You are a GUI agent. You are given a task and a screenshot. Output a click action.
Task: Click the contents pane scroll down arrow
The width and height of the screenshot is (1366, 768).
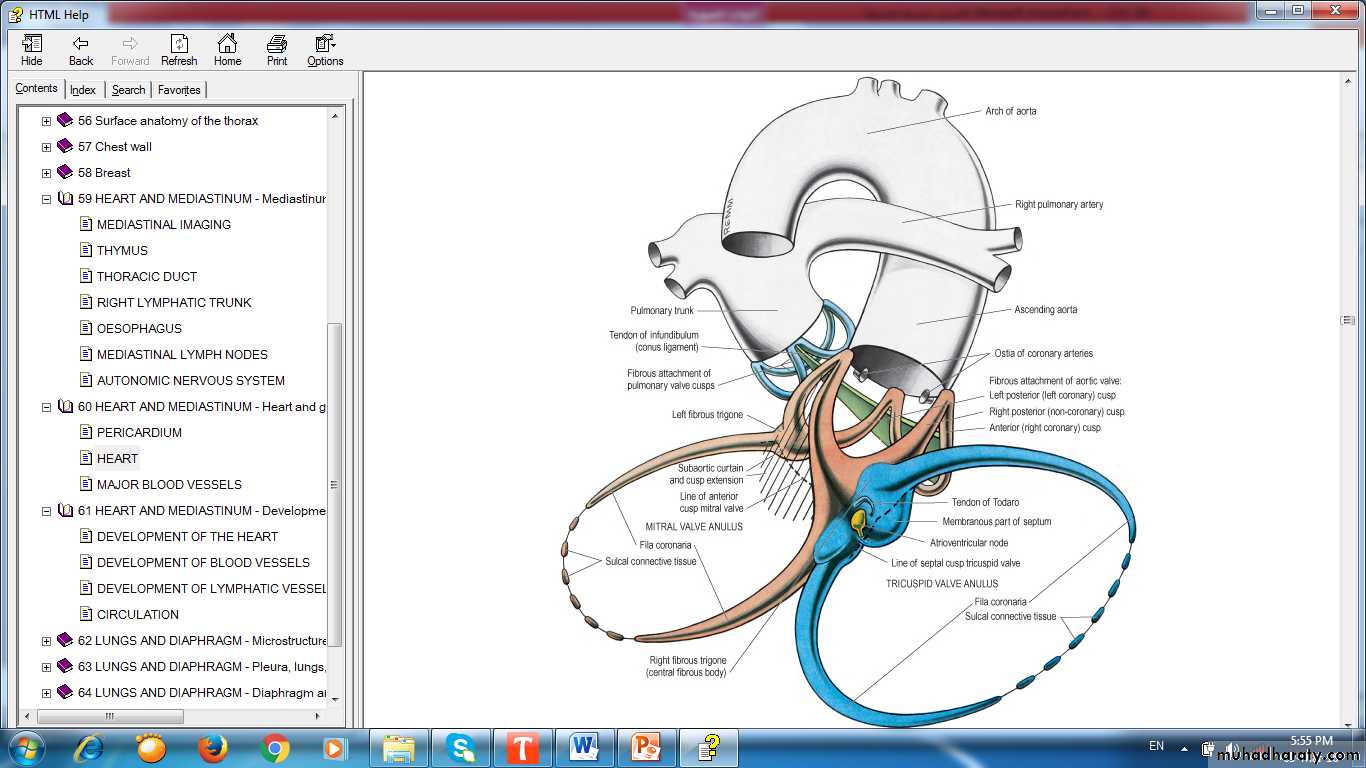pyautogui.click(x=335, y=699)
